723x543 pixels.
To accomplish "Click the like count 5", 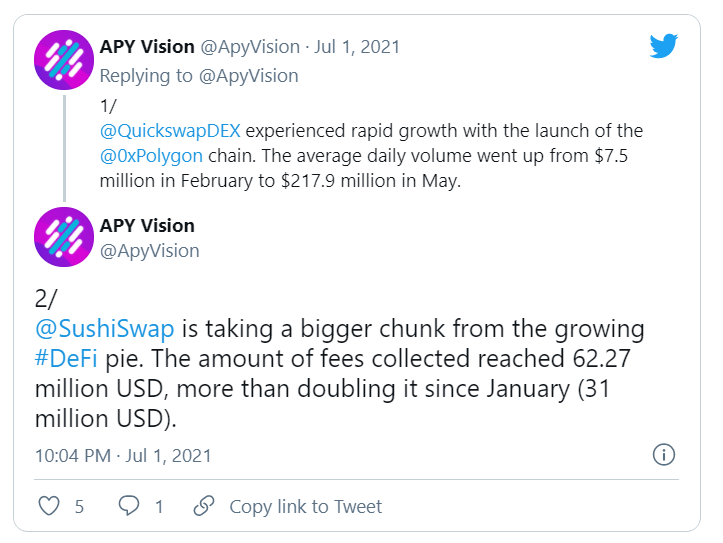I will [79, 507].
